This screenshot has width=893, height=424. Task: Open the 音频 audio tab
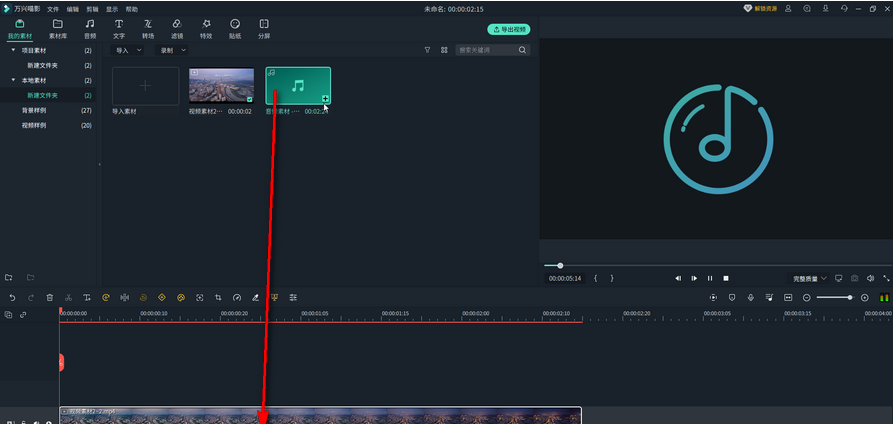coord(90,29)
